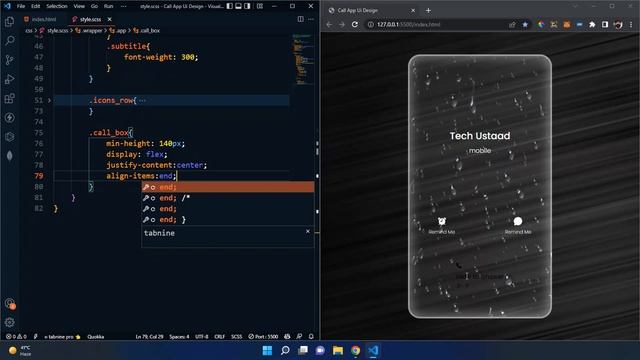This screenshot has width=640, height=360.
Task: Open Chrome's three-dot menu
Action: click(631, 24)
